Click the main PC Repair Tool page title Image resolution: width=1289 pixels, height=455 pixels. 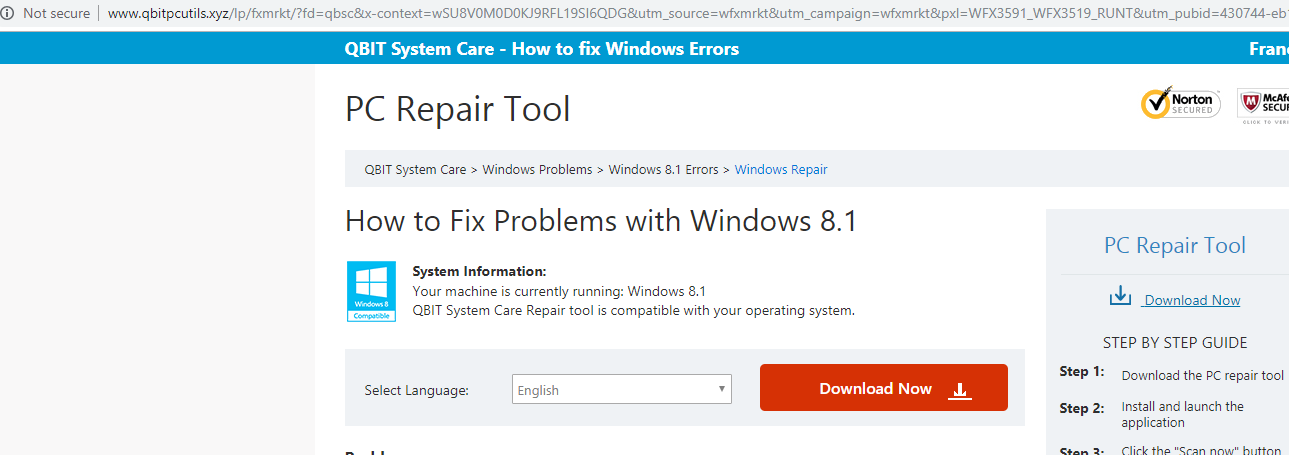(457, 109)
